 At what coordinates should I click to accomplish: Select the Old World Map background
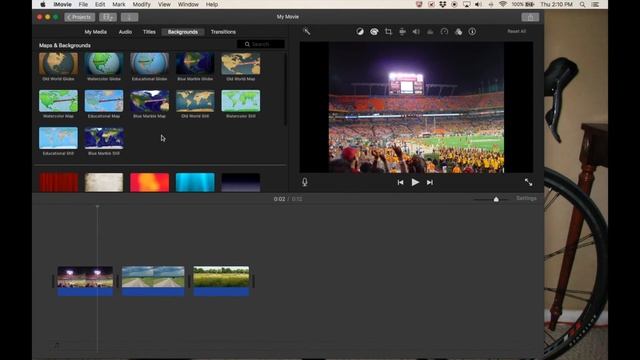pyautogui.click(x=241, y=64)
